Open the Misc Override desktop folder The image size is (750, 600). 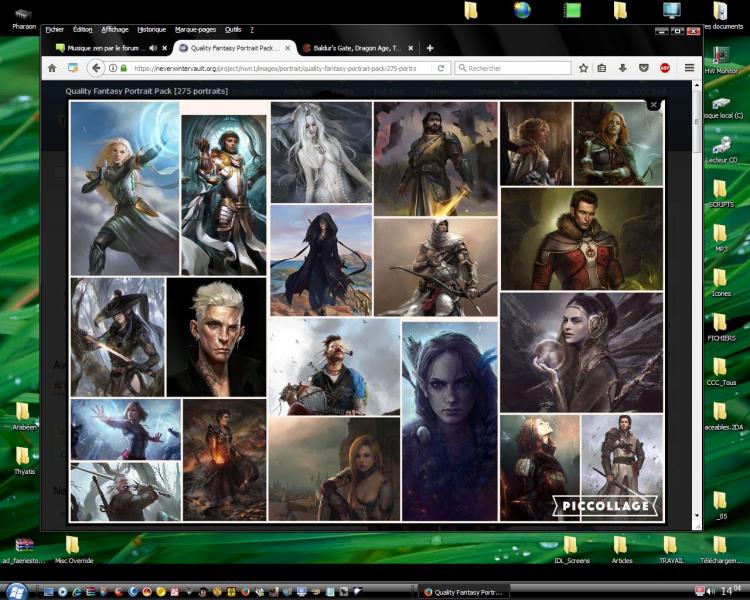(73, 549)
